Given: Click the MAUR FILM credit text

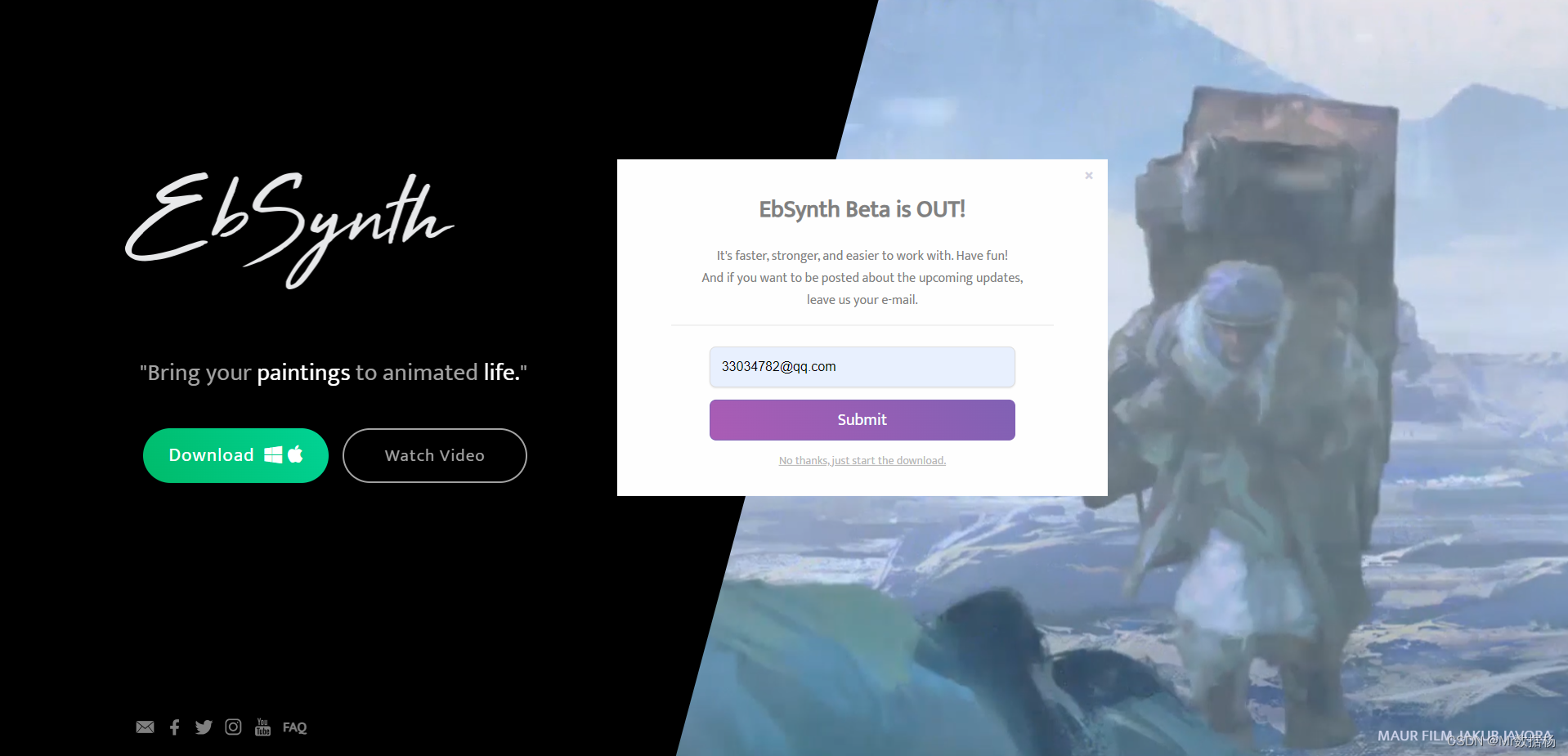Looking at the screenshot, I should click(x=1465, y=736).
